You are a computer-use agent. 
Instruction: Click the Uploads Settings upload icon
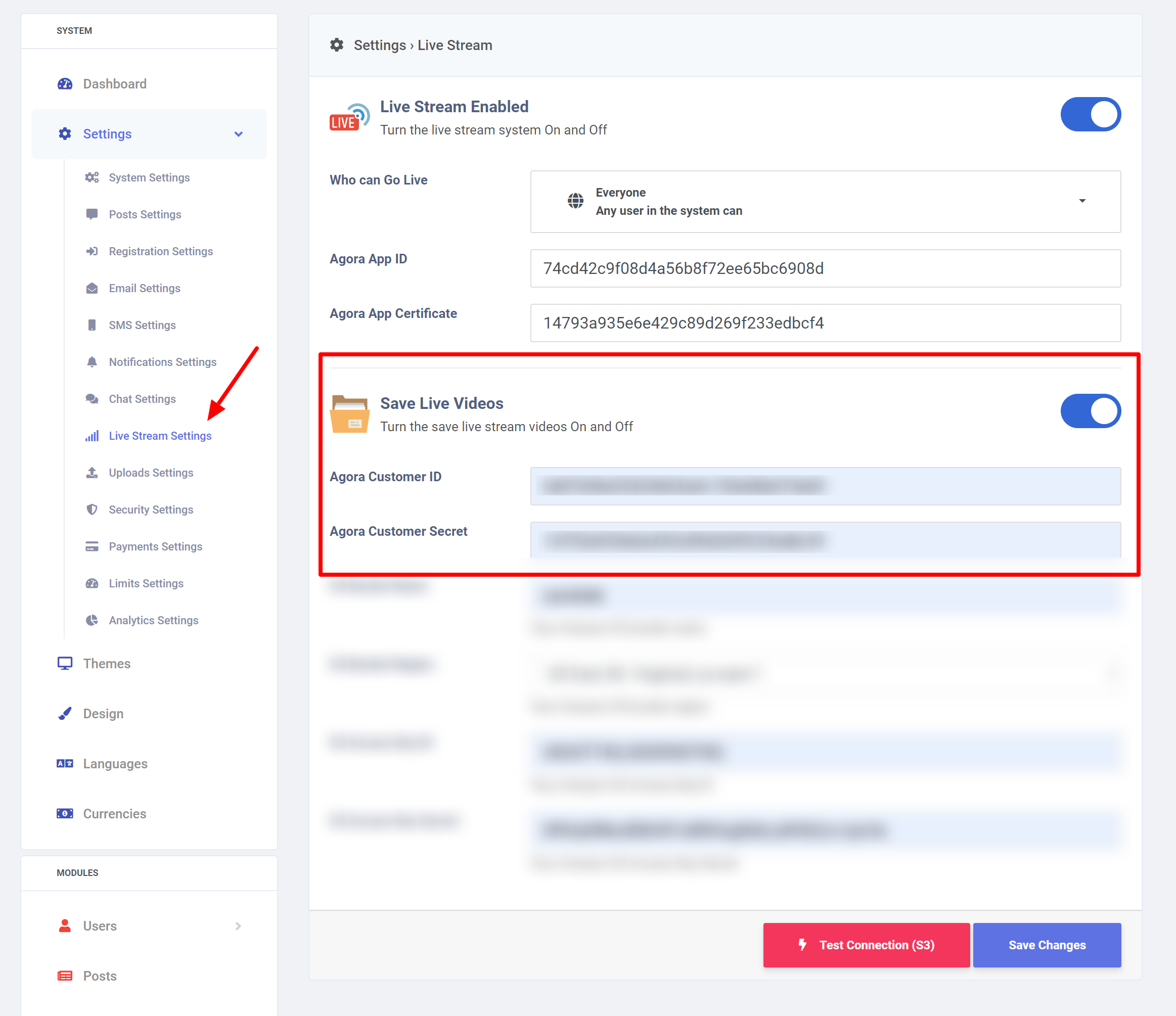point(92,473)
